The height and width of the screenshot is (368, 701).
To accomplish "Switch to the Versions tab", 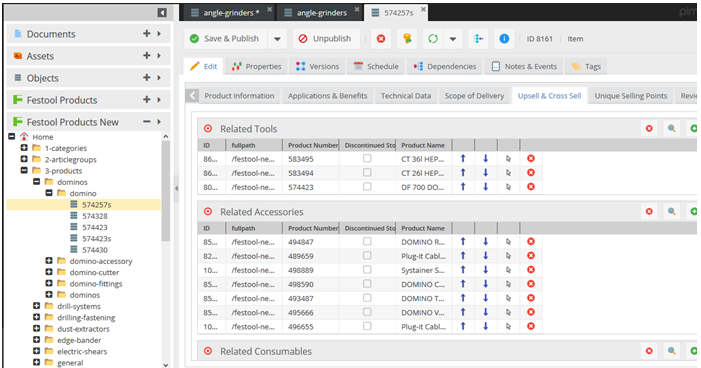I will pos(317,66).
